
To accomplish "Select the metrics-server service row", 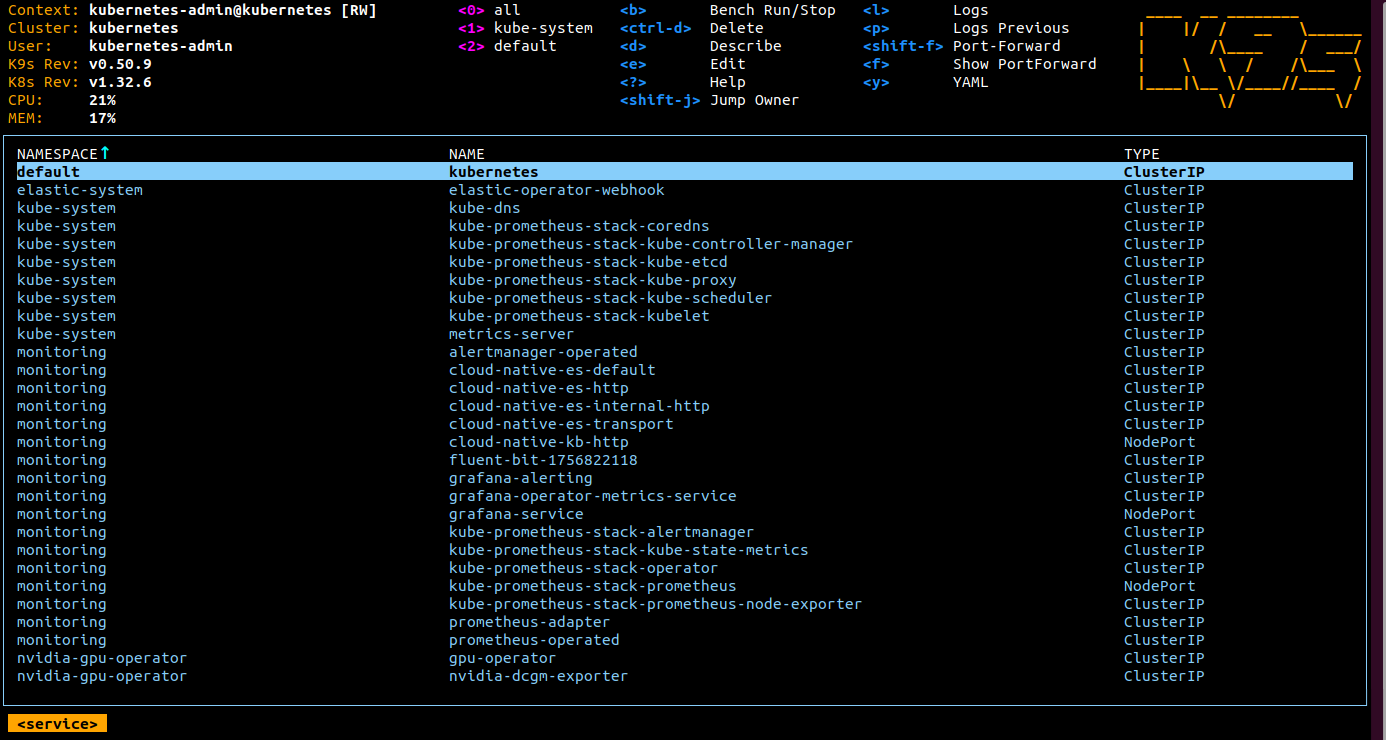I will click(511, 334).
